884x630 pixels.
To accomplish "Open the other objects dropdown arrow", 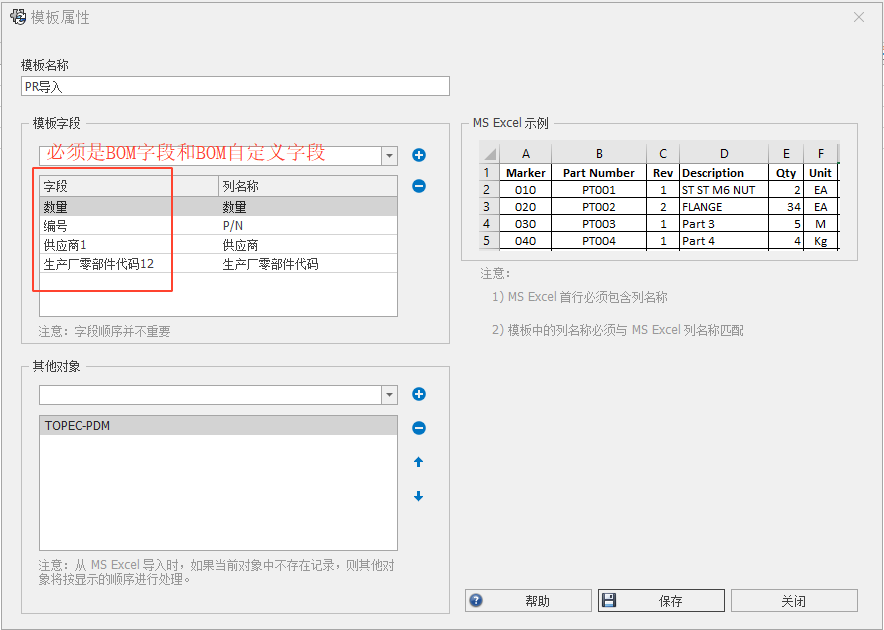I will pyautogui.click(x=389, y=395).
